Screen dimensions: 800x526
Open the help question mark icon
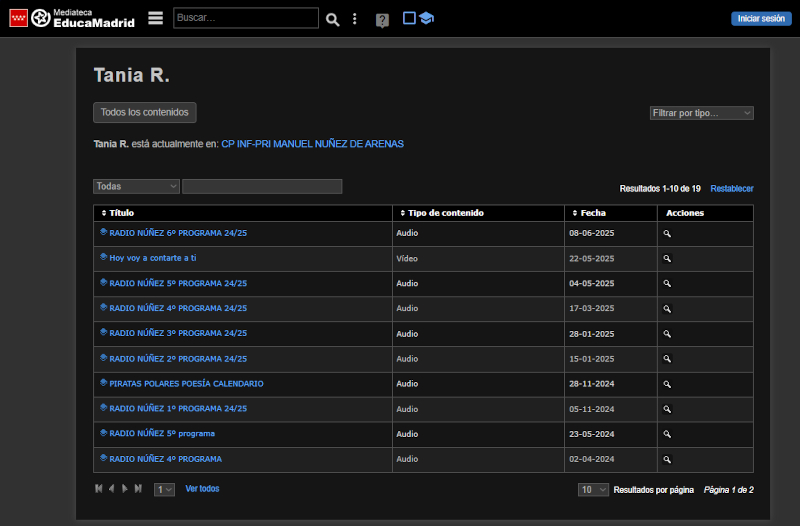click(x=382, y=20)
